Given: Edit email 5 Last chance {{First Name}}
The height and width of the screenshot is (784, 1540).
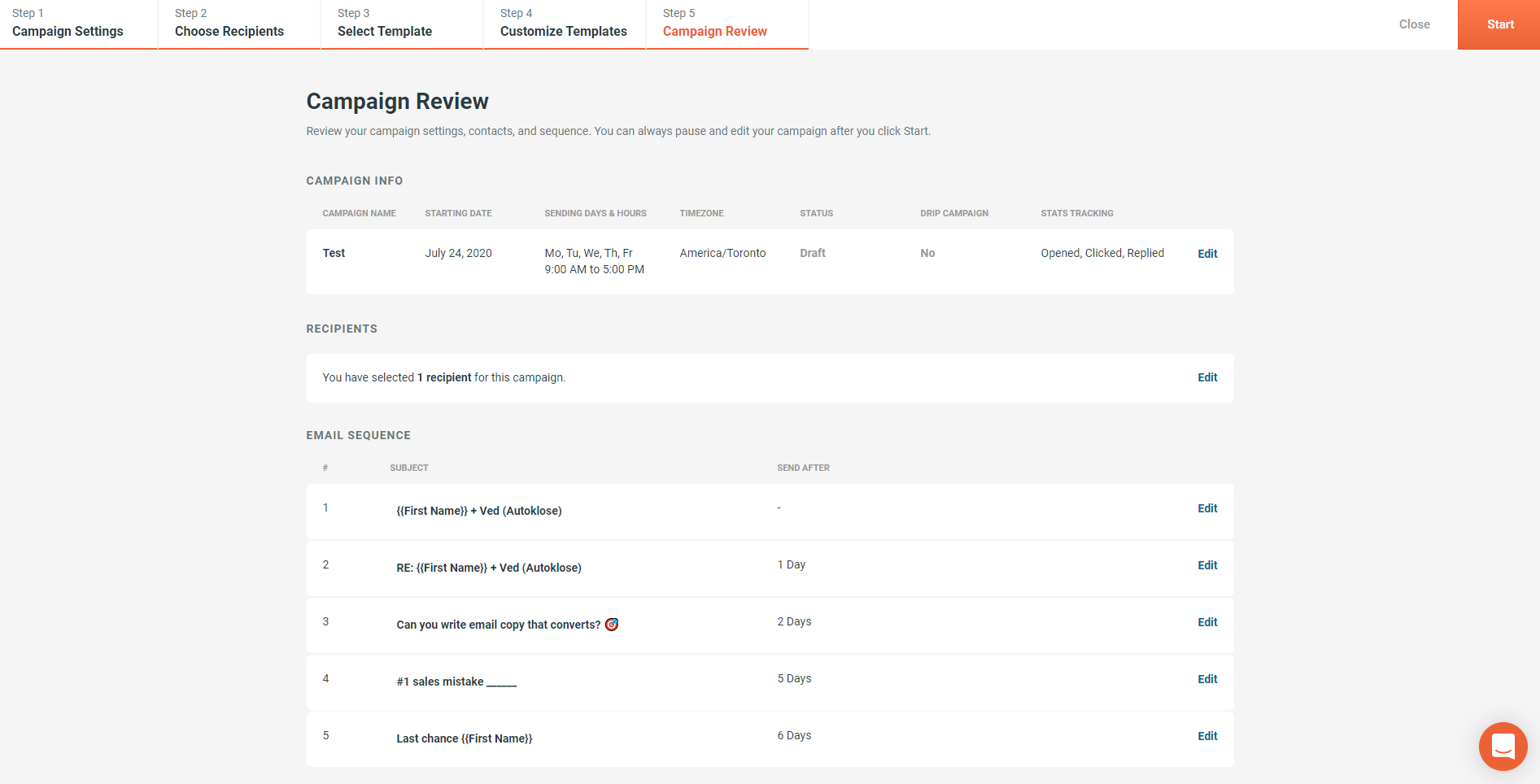Looking at the screenshot, I should coord(1207,736).
